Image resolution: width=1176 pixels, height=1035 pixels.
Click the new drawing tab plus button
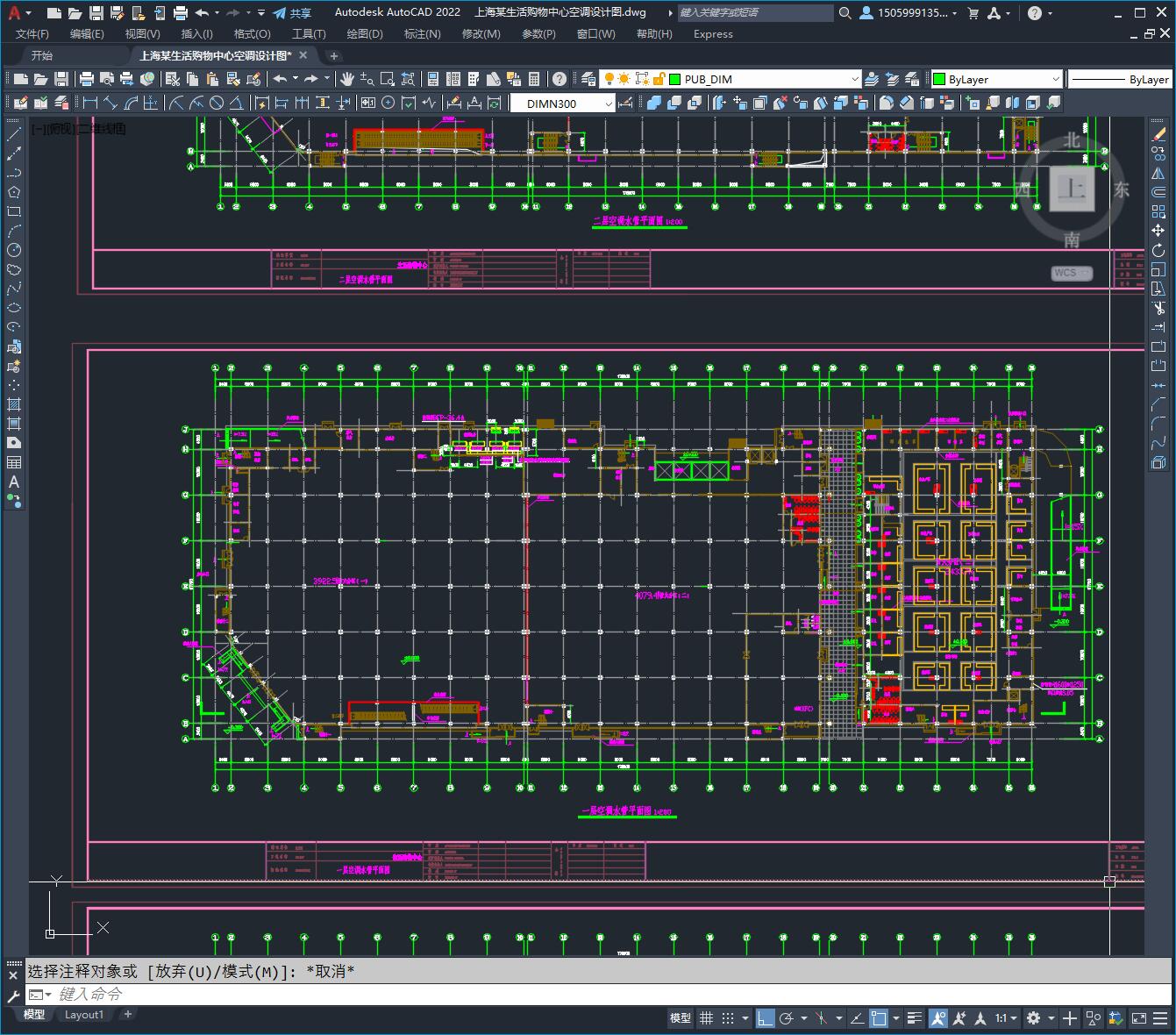pyautogui.click(x=333, y=55)
